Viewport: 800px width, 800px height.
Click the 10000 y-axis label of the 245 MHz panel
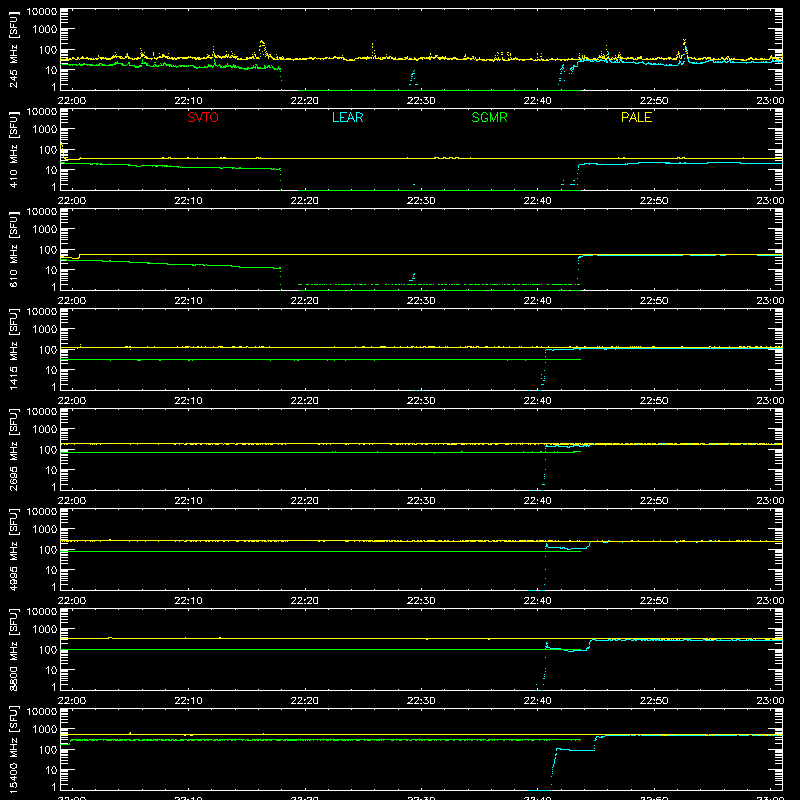pyautogui.click(x=42, y=12)
